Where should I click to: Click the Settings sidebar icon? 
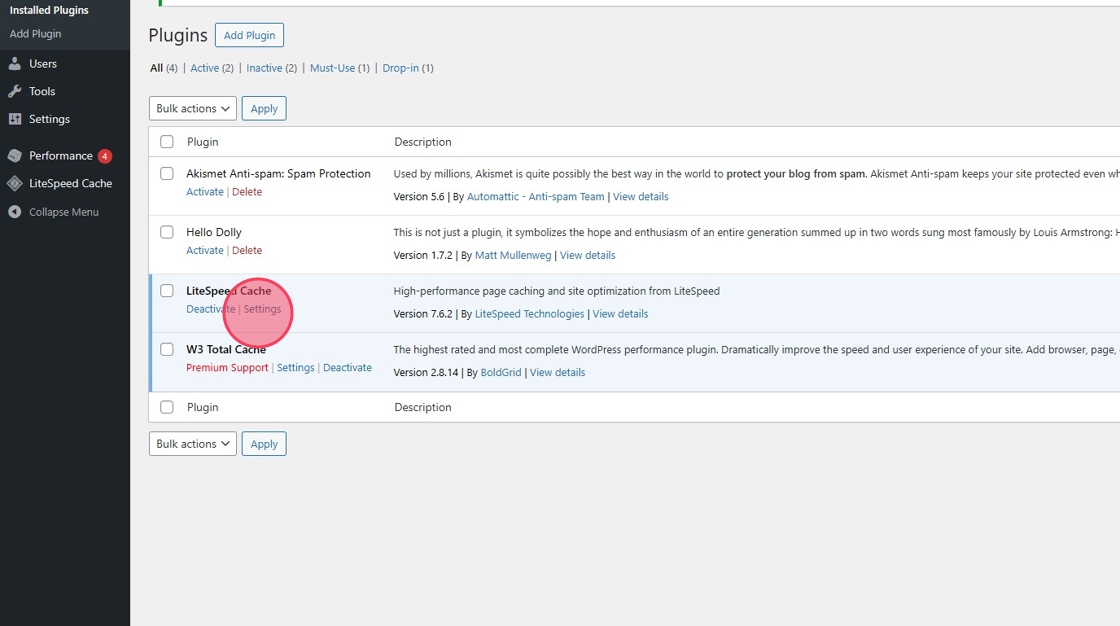pos(15,119)
